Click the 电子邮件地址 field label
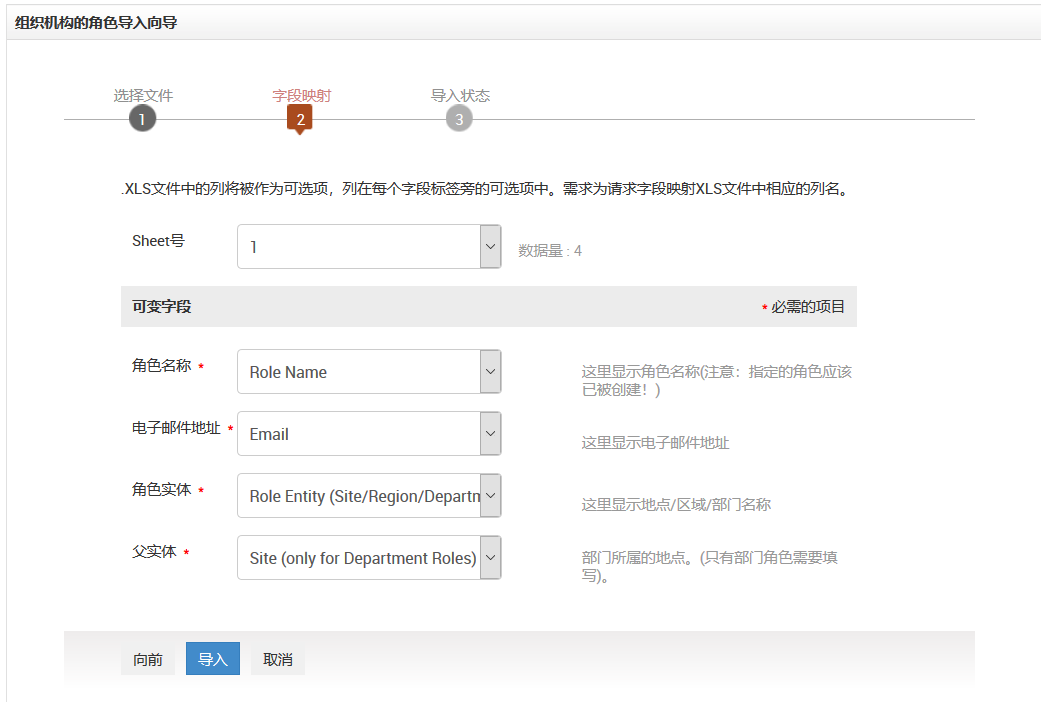Viewport: 1041px width, 702px height. tap(176, 428)
